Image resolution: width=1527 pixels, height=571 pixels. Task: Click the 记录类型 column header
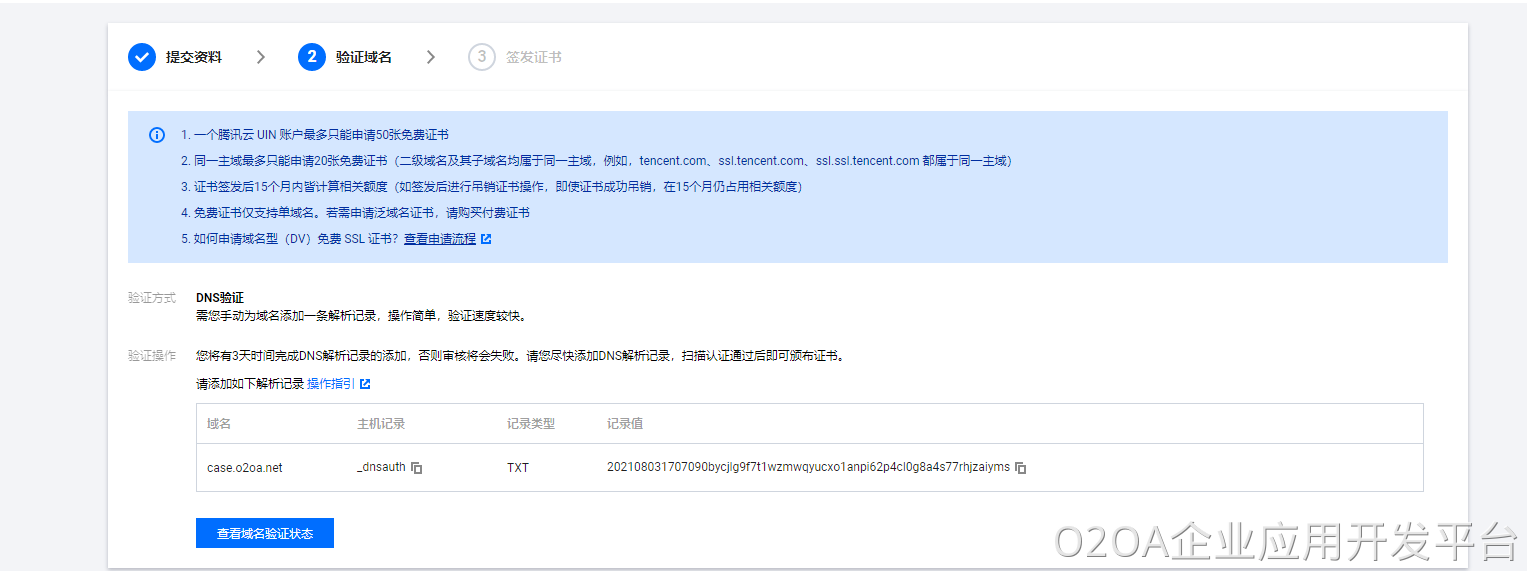pos(531,424)
